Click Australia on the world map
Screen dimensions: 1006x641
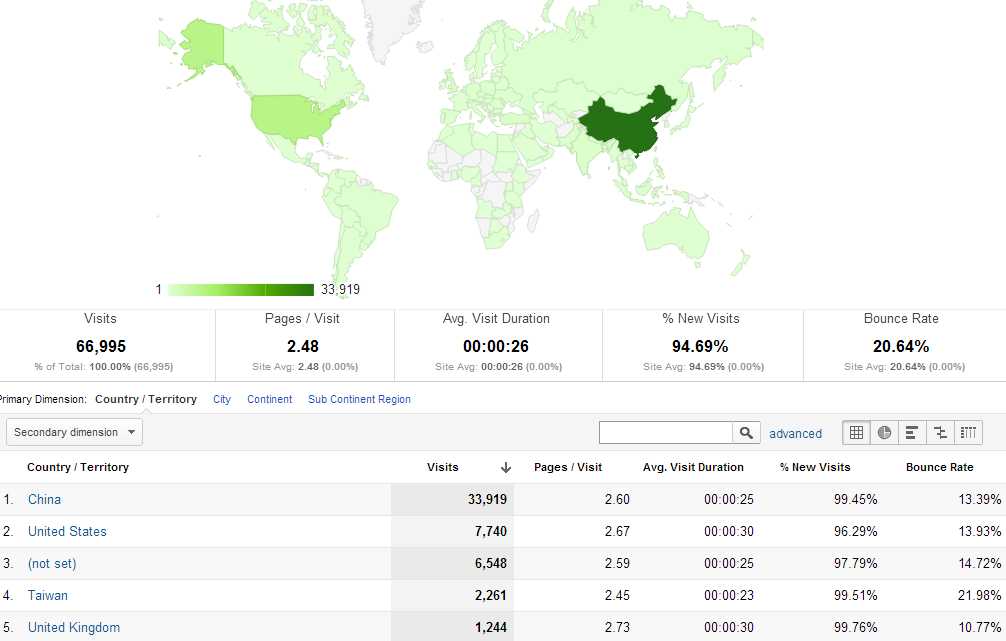click(675, 232)
